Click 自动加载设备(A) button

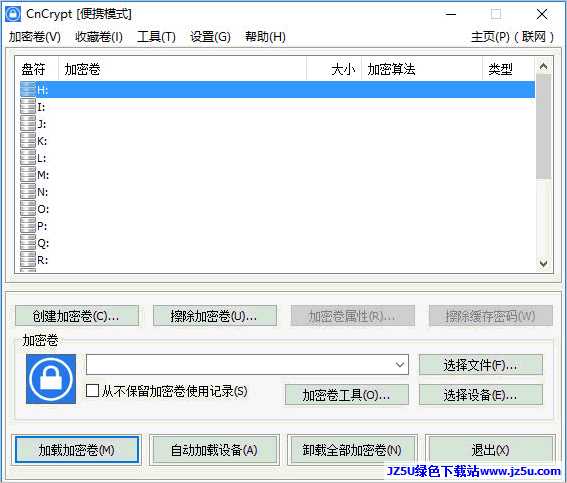click(x=214, y=450)
